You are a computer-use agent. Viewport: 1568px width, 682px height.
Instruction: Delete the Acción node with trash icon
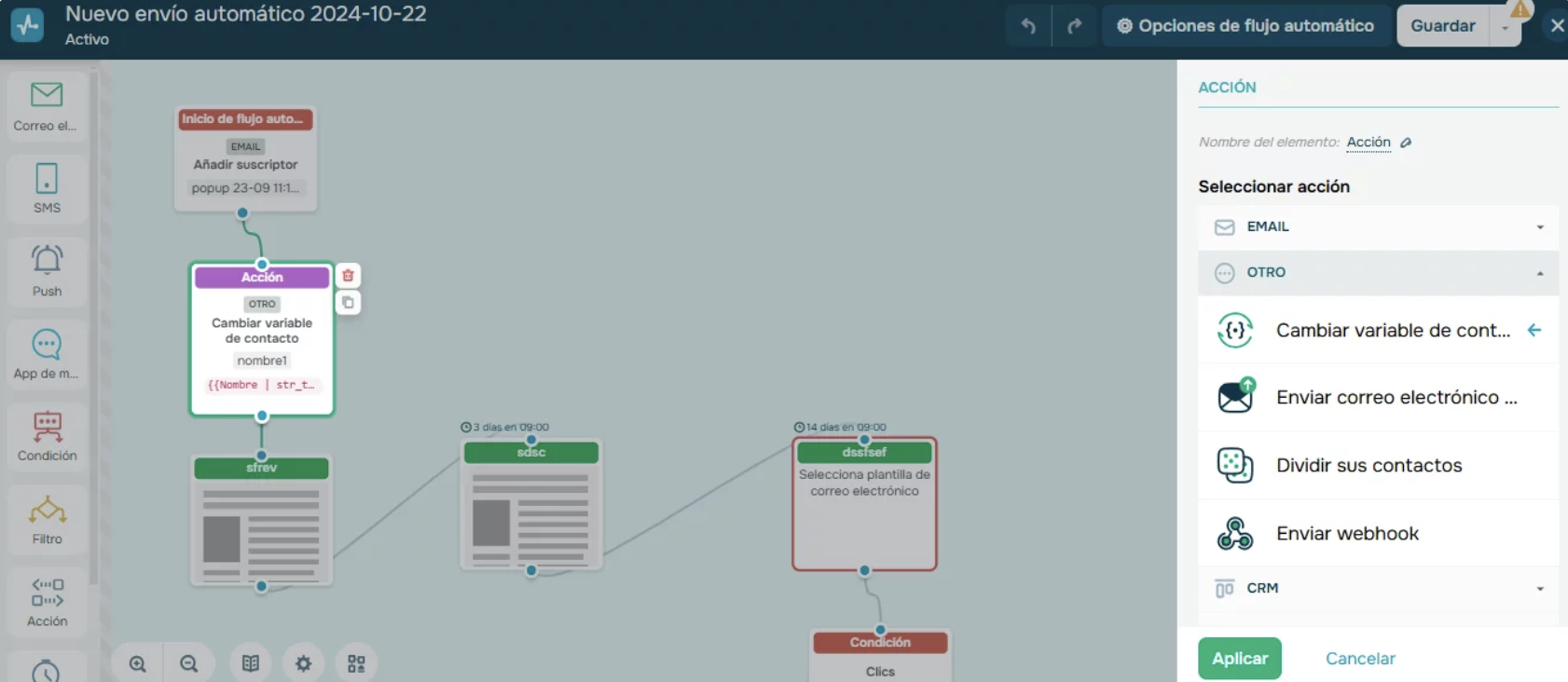(348, 276)
